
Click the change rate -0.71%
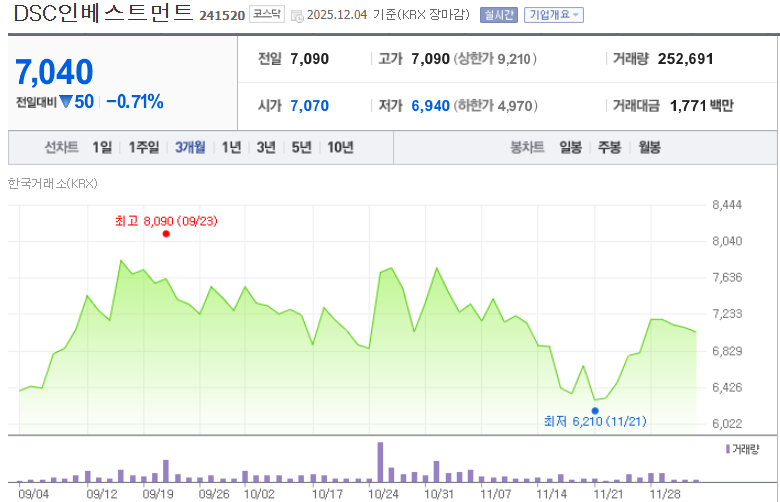(x=135, y=102)
